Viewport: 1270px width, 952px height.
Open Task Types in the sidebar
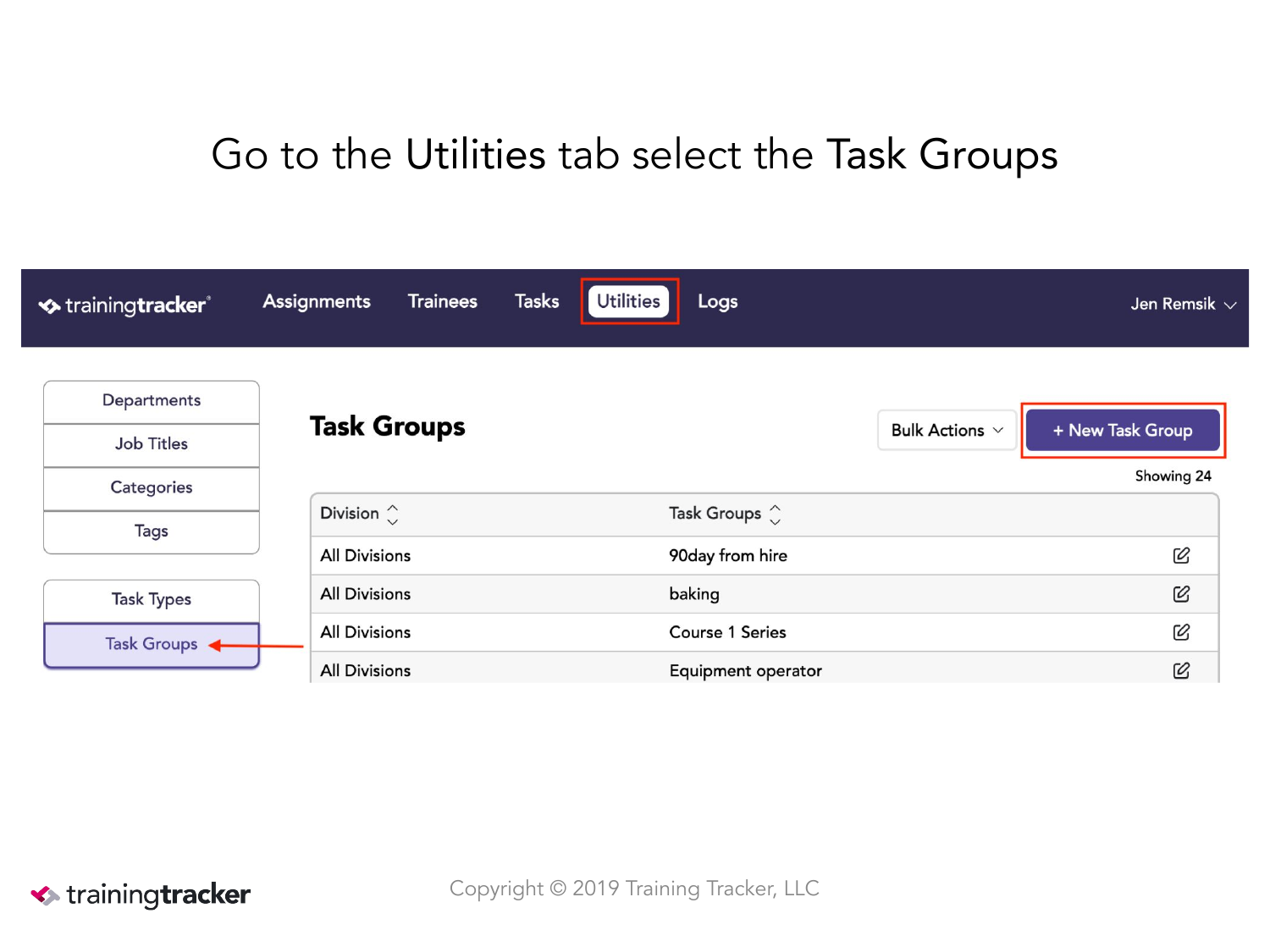click(152, 600)
